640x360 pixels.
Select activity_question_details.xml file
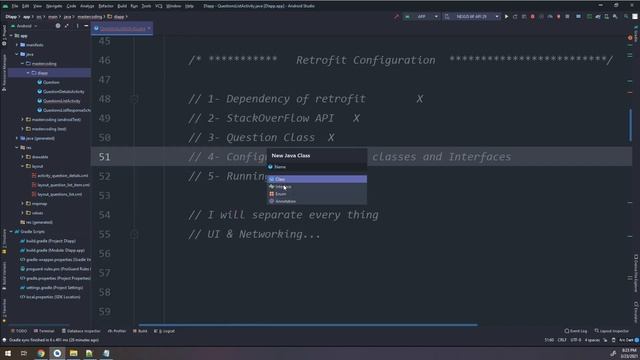tap(60, 176)
